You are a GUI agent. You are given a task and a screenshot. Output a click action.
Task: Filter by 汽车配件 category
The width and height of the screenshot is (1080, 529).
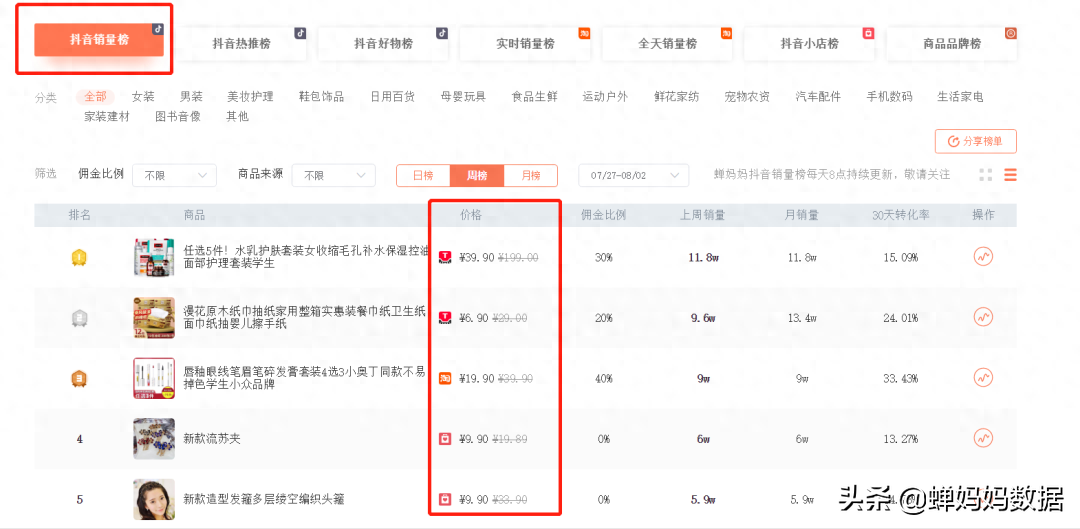(818, 96)
